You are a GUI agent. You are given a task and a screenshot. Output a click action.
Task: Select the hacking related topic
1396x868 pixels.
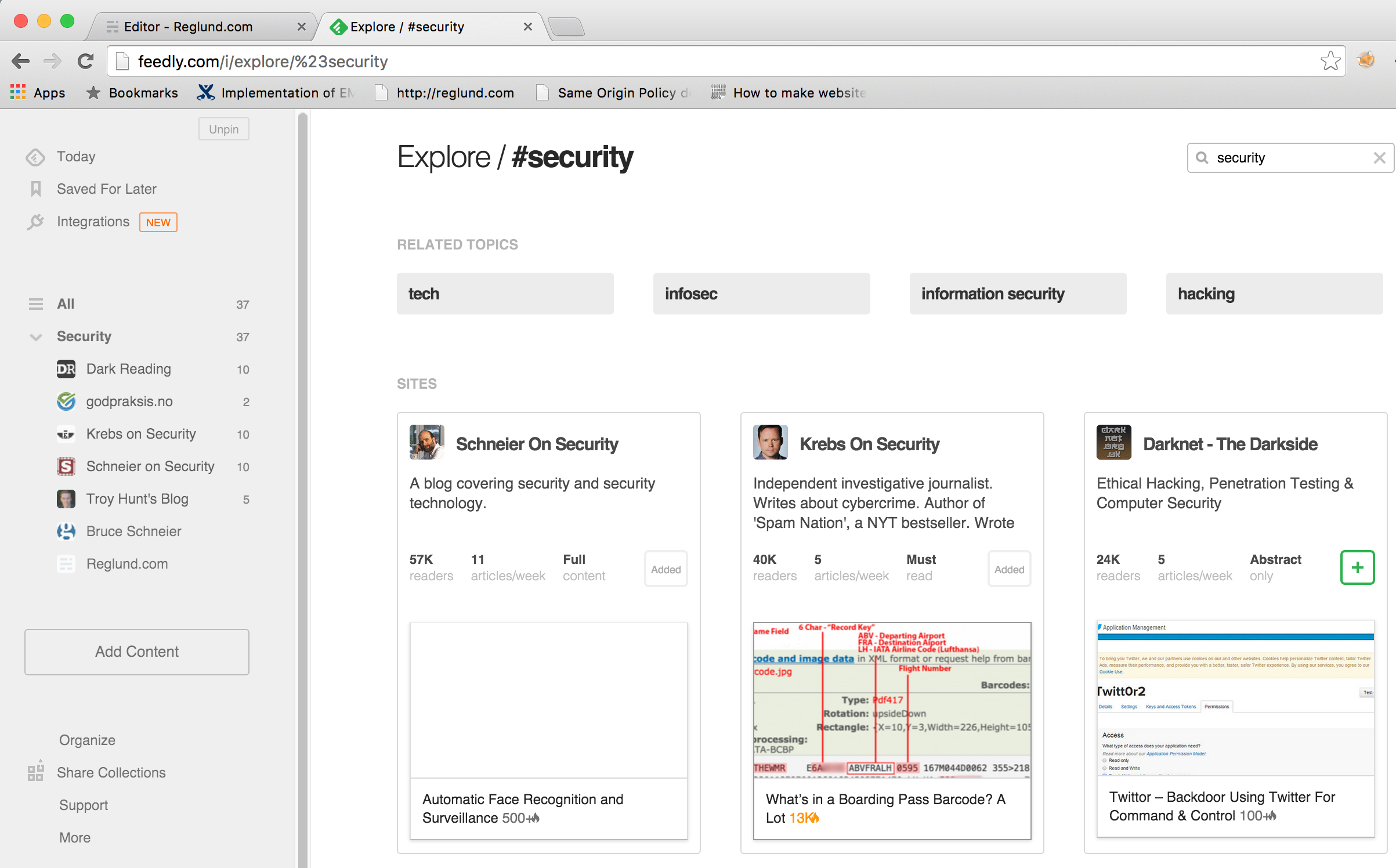pos(1274,294)
